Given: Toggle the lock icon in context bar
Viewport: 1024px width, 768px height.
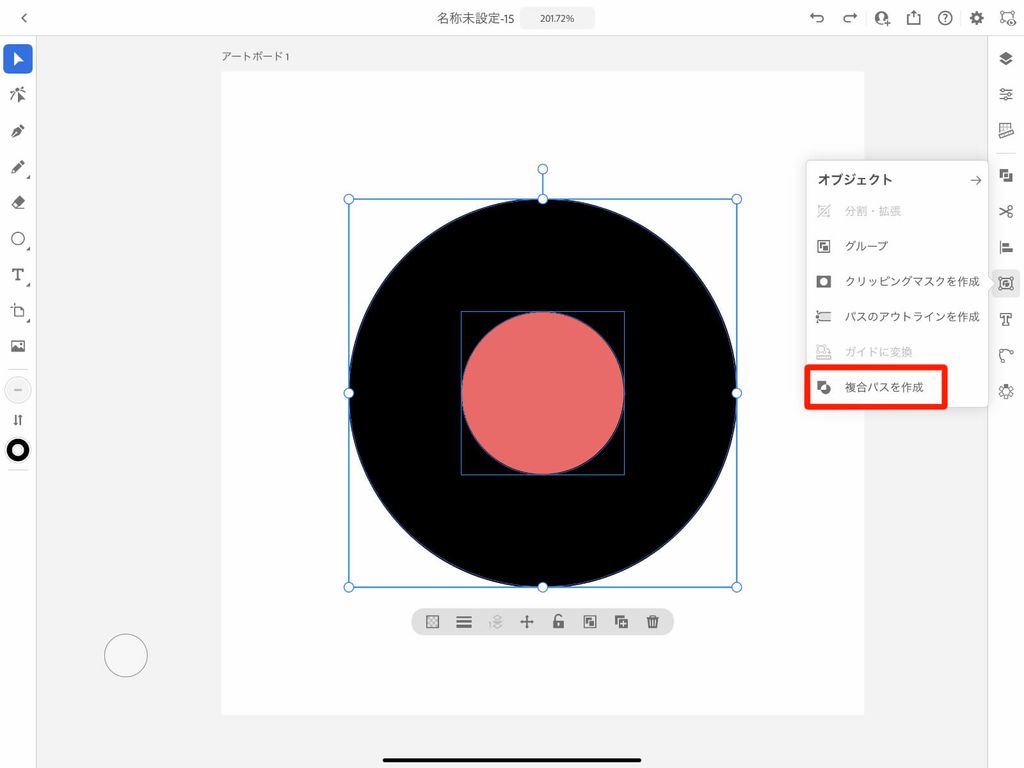Looking at the screenshot, I should tap(558, 622).
